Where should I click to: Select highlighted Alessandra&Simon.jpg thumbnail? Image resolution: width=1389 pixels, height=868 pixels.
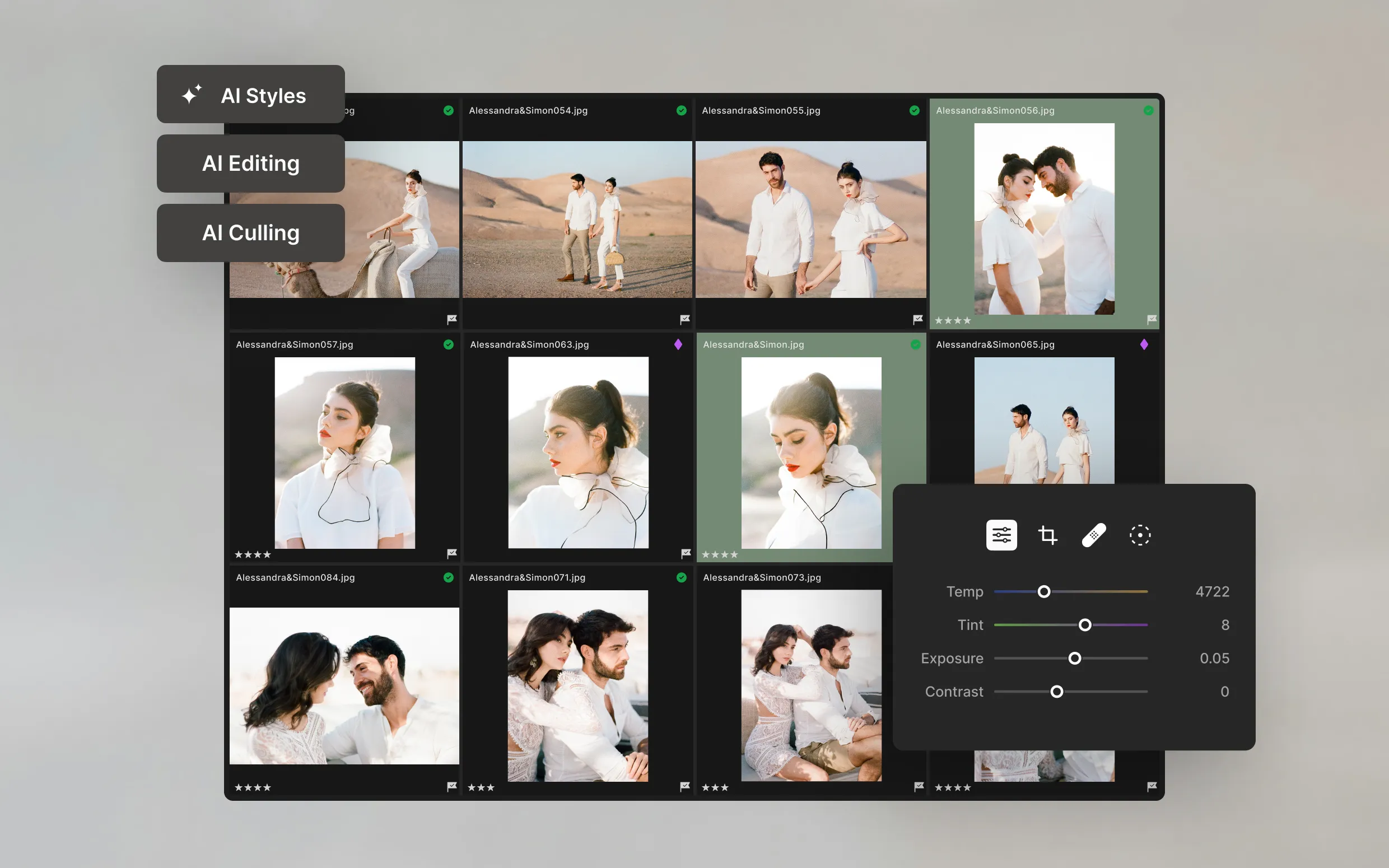[811, 453]
